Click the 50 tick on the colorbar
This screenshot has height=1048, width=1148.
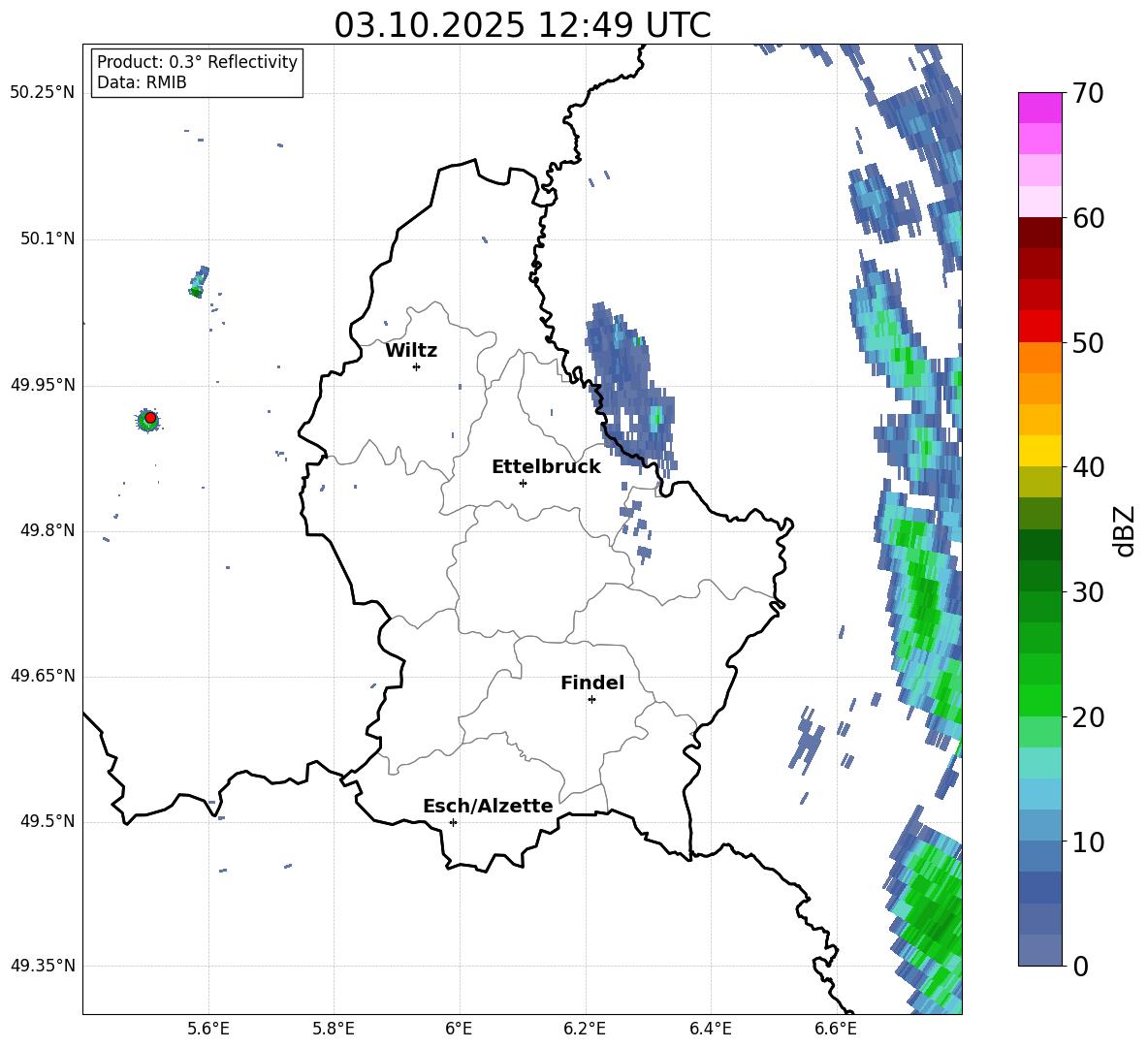point(1088,343)
